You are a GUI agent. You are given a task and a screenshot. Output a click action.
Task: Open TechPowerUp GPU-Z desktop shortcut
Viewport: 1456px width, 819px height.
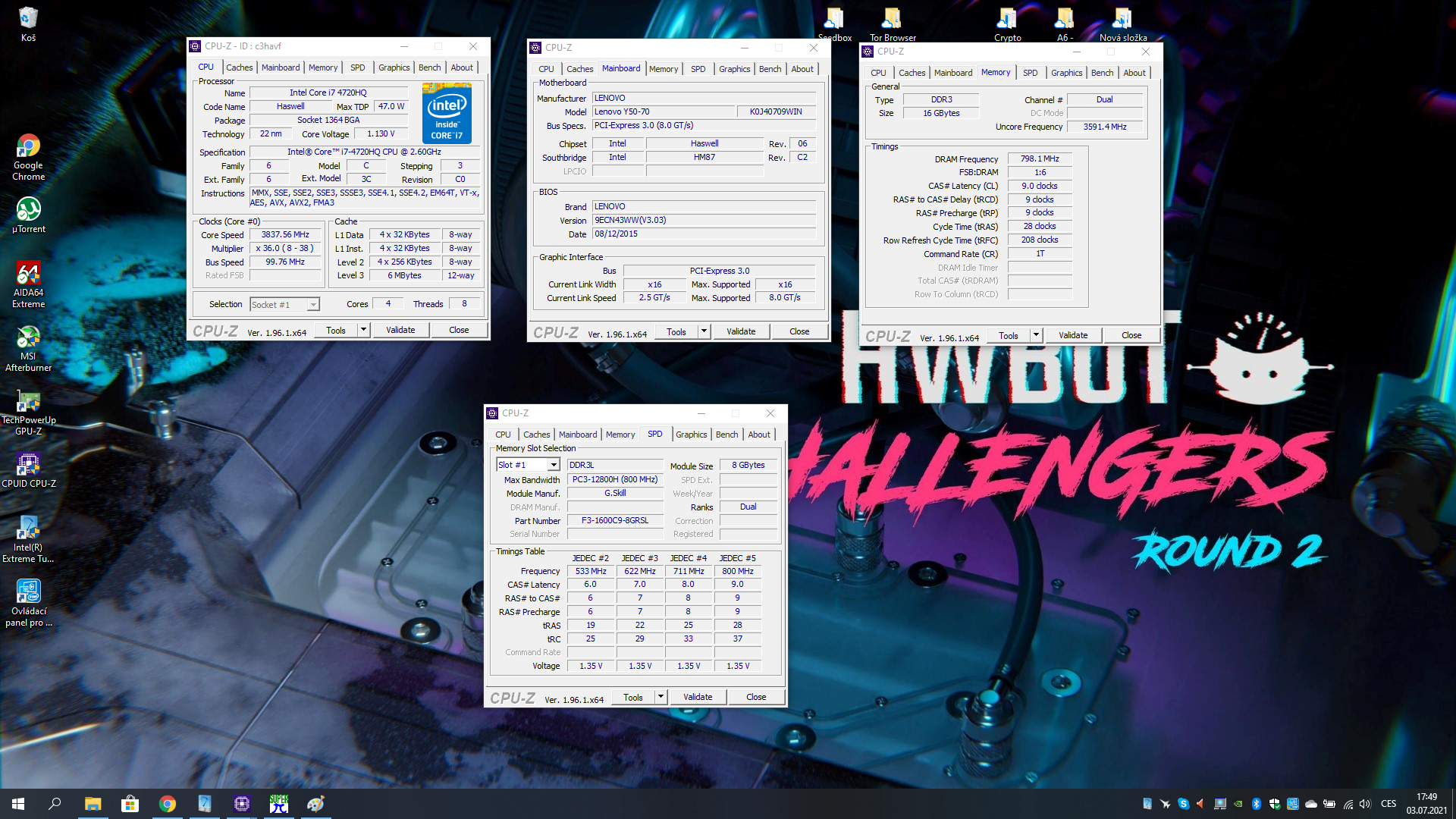click(x=28, y=412)
